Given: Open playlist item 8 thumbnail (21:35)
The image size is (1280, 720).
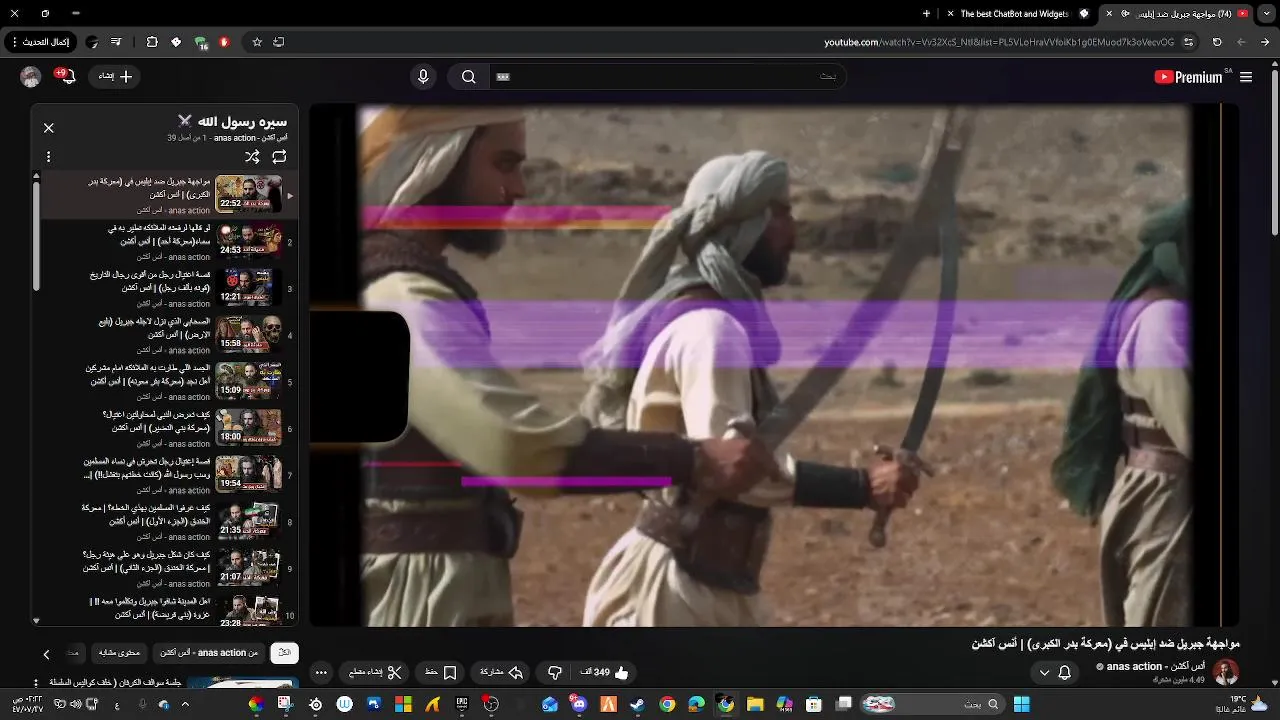Looking at the screenshot, I should point(249,521).
